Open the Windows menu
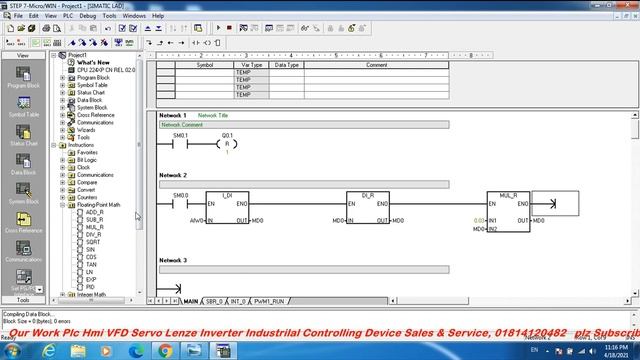 pos(134,16)
